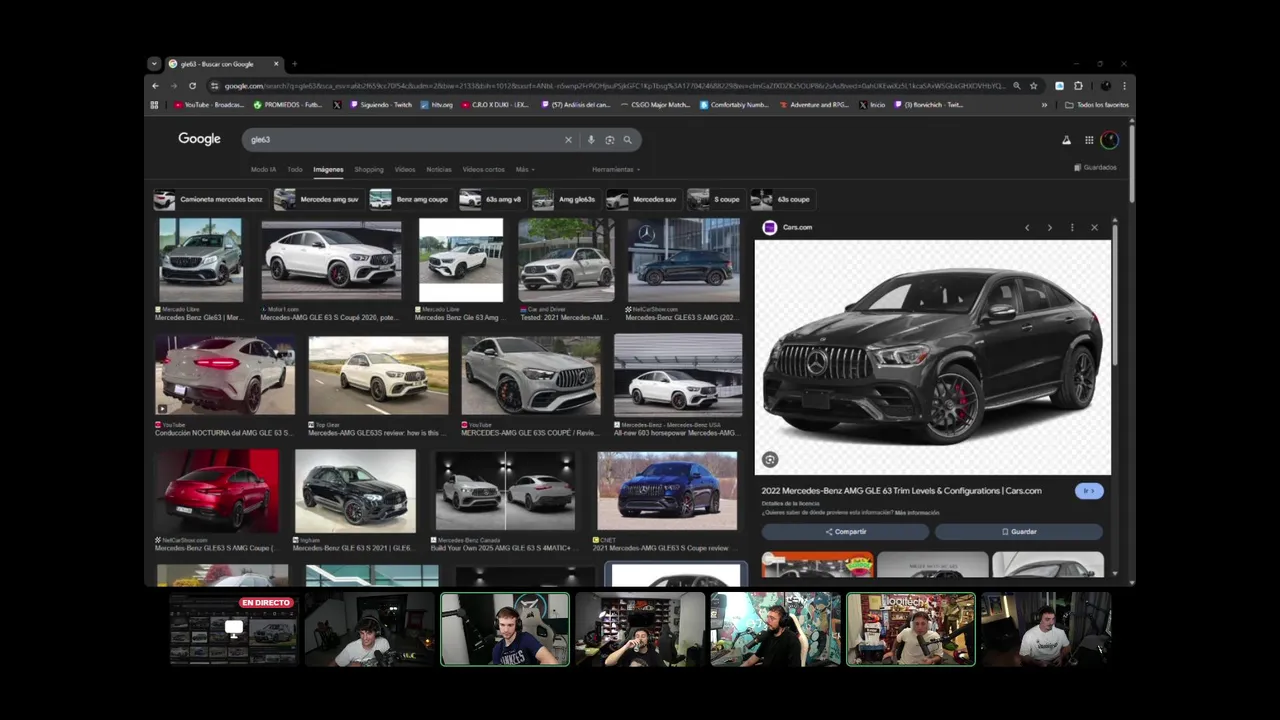The height and width of the screenshot is (720, 1280).
Task: Select the 63s amg v8 chip
Action: point(491,199)
